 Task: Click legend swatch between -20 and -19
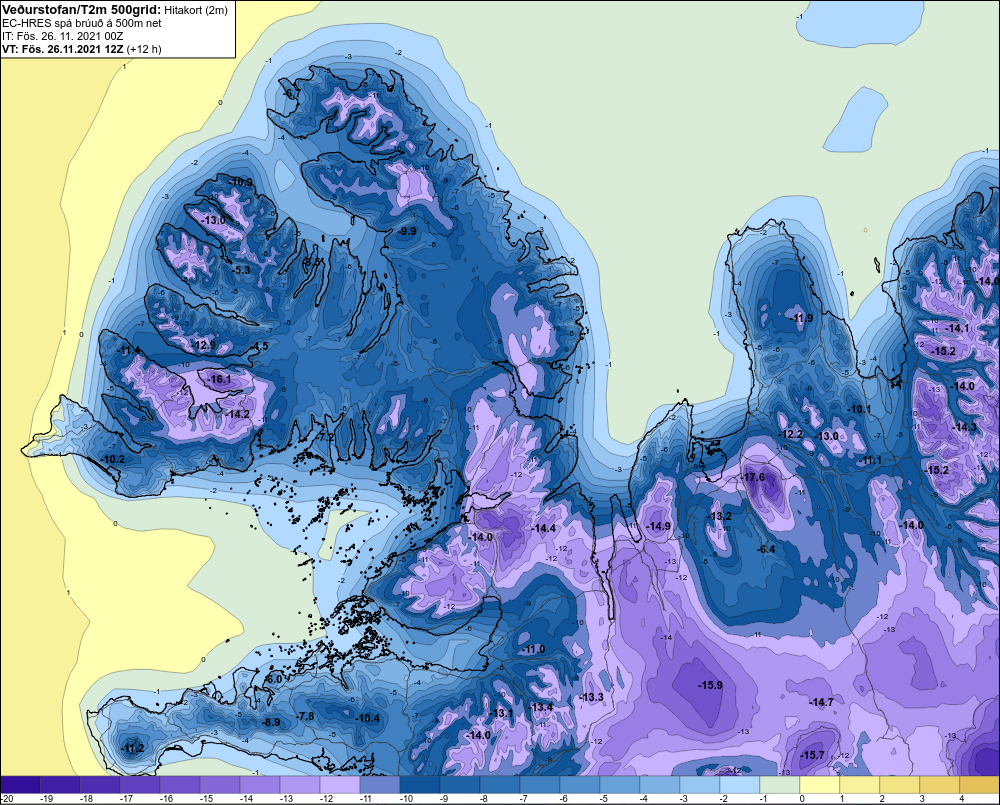coord(20,785)
